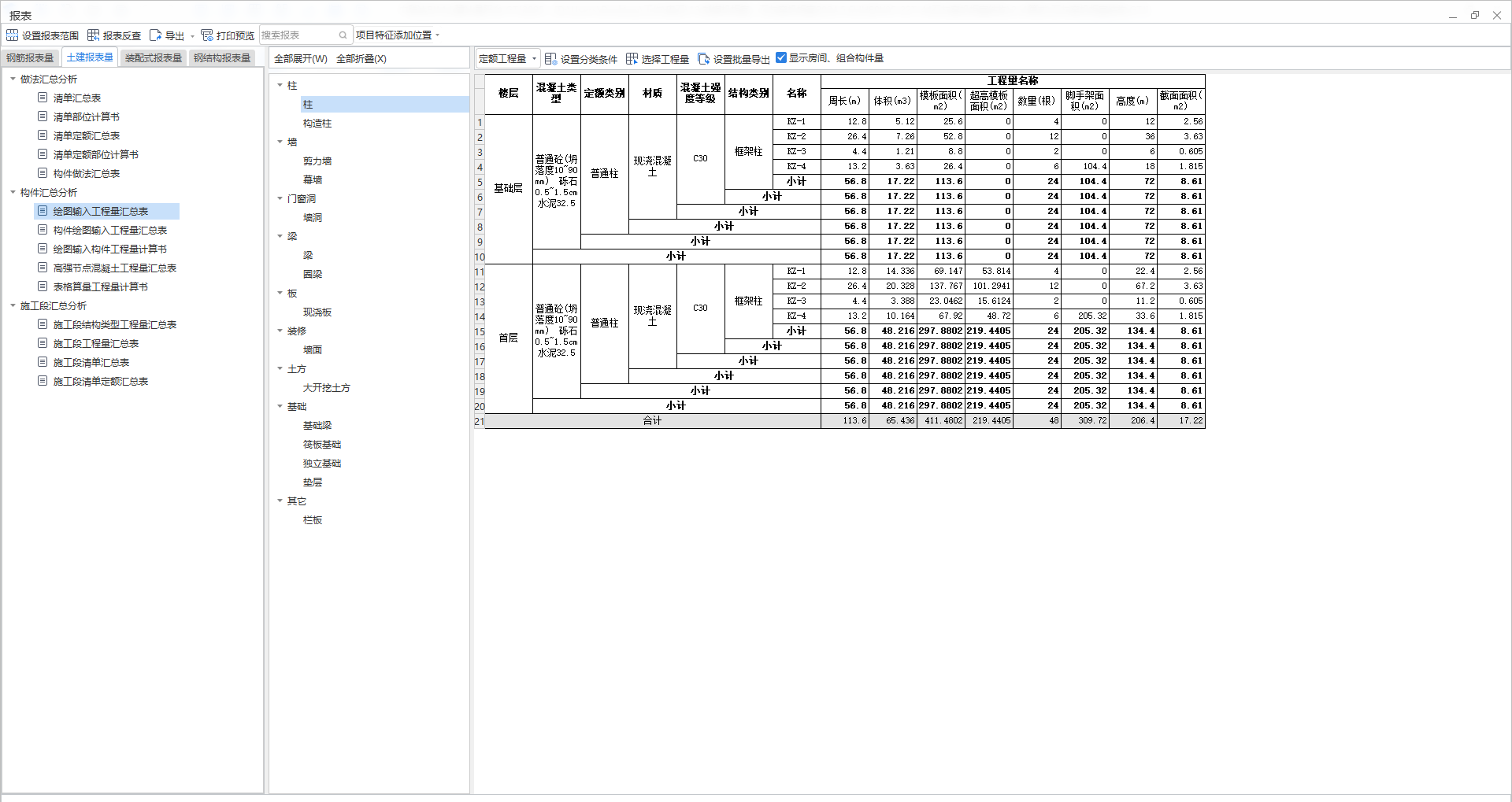Open the 定额工程量 dropdown
1512x802 pixels.
(x=508, y=58)
